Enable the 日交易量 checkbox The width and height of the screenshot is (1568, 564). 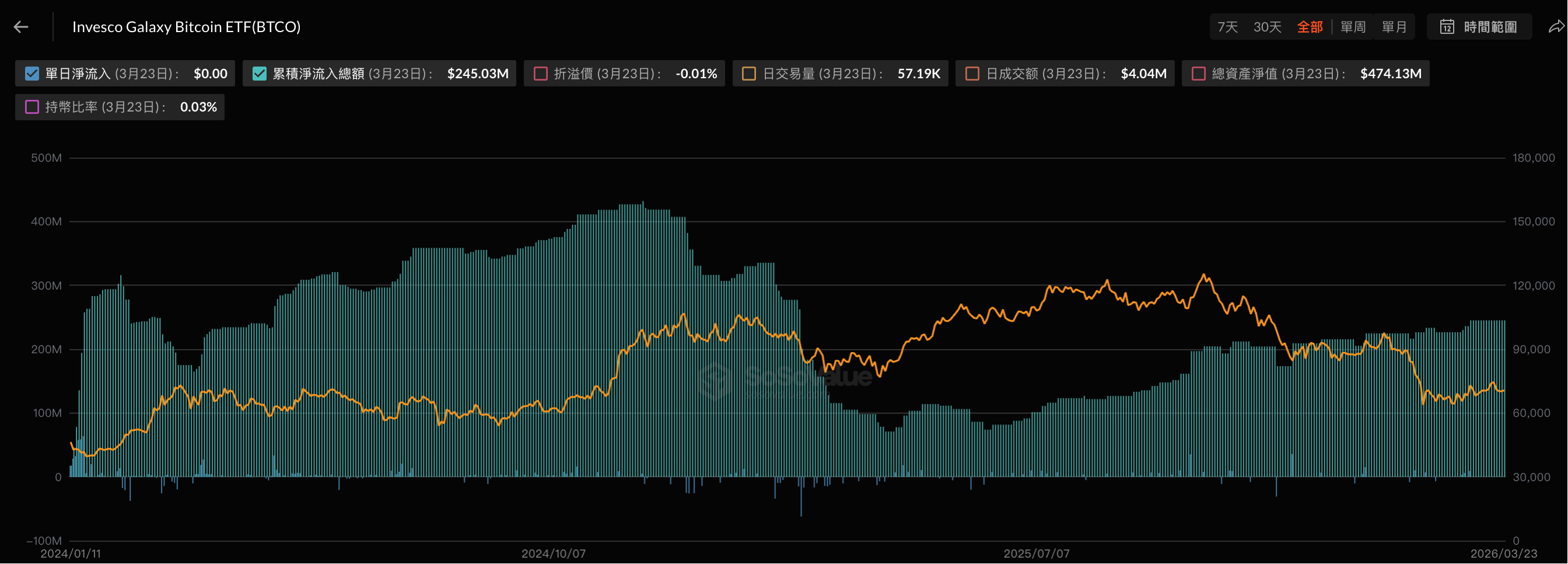(750, 74)
